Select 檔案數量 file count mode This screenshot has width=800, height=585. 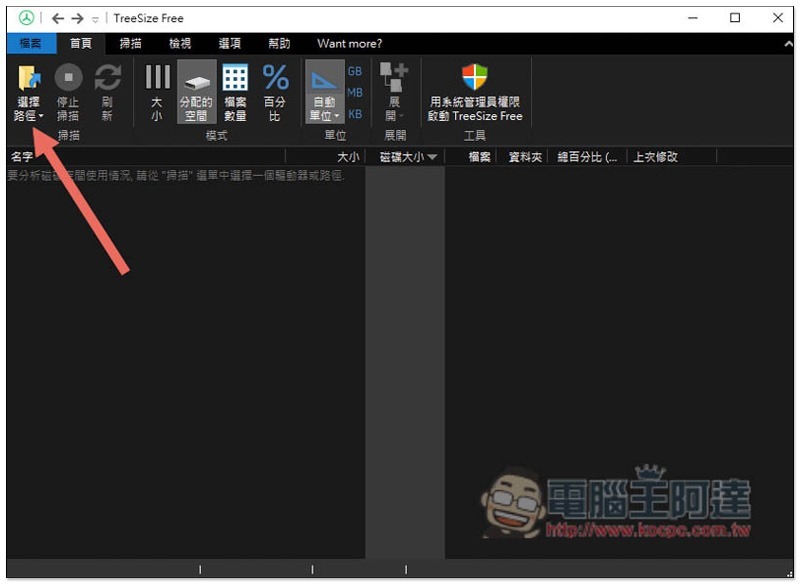[235, 92]
